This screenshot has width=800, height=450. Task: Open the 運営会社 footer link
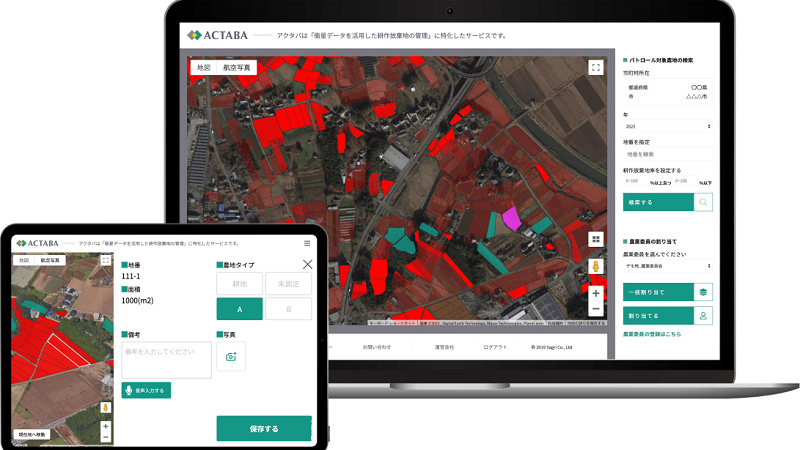444,347
